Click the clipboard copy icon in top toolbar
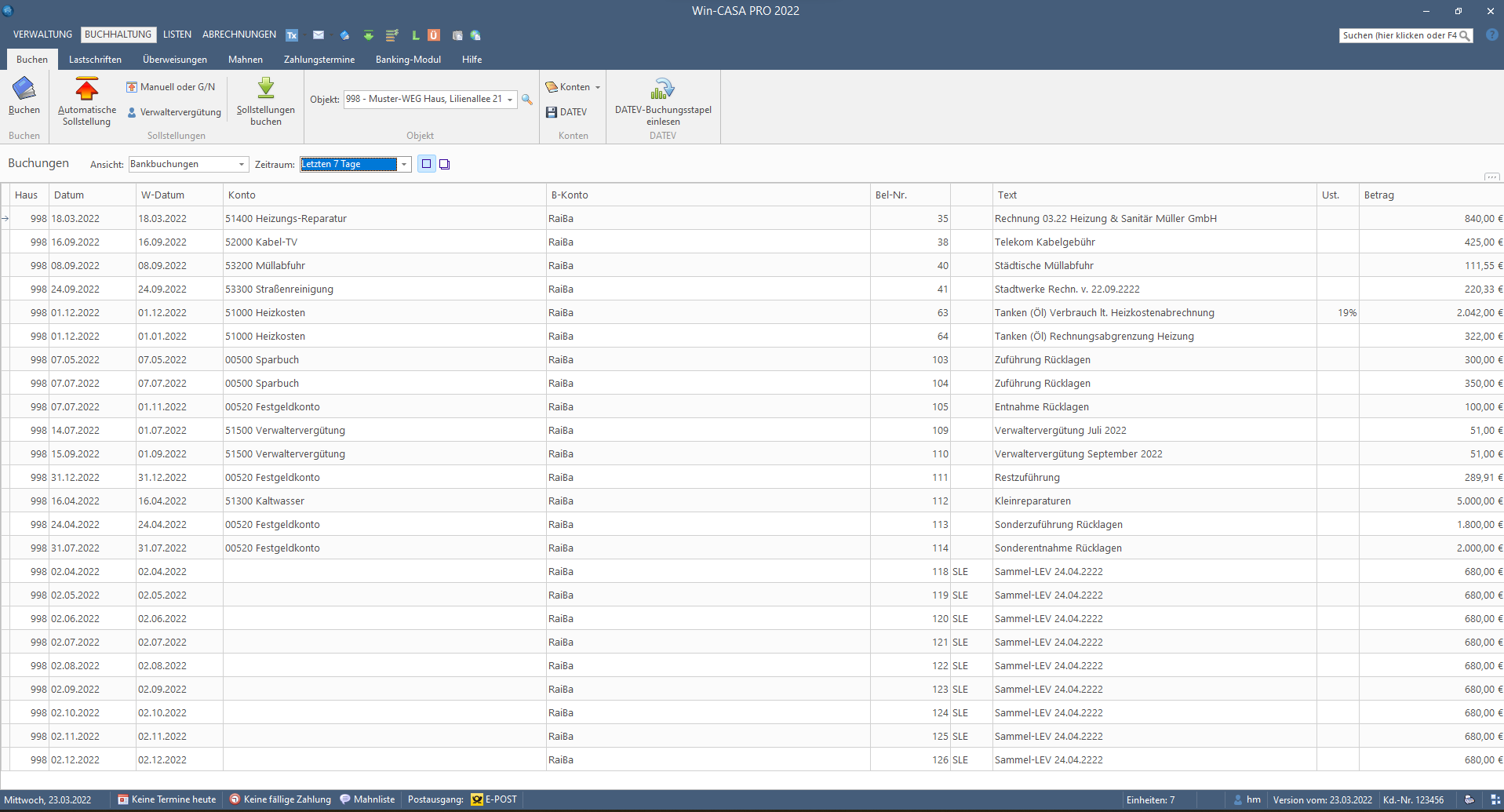The height and width of the screenshot is (812, 1504). click(457, 35)
